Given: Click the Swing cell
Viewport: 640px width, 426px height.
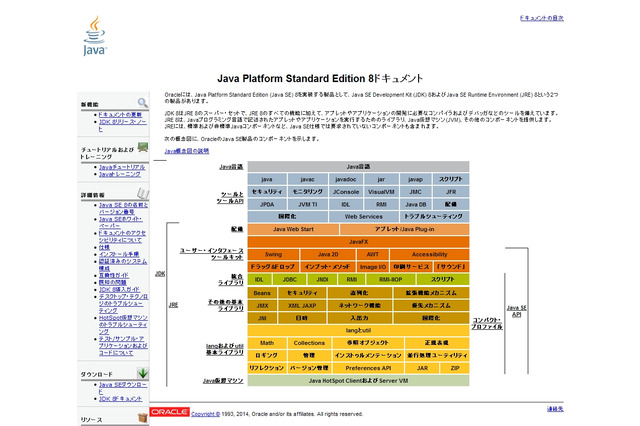Looking at the screenshot, I should coord(273,255).
